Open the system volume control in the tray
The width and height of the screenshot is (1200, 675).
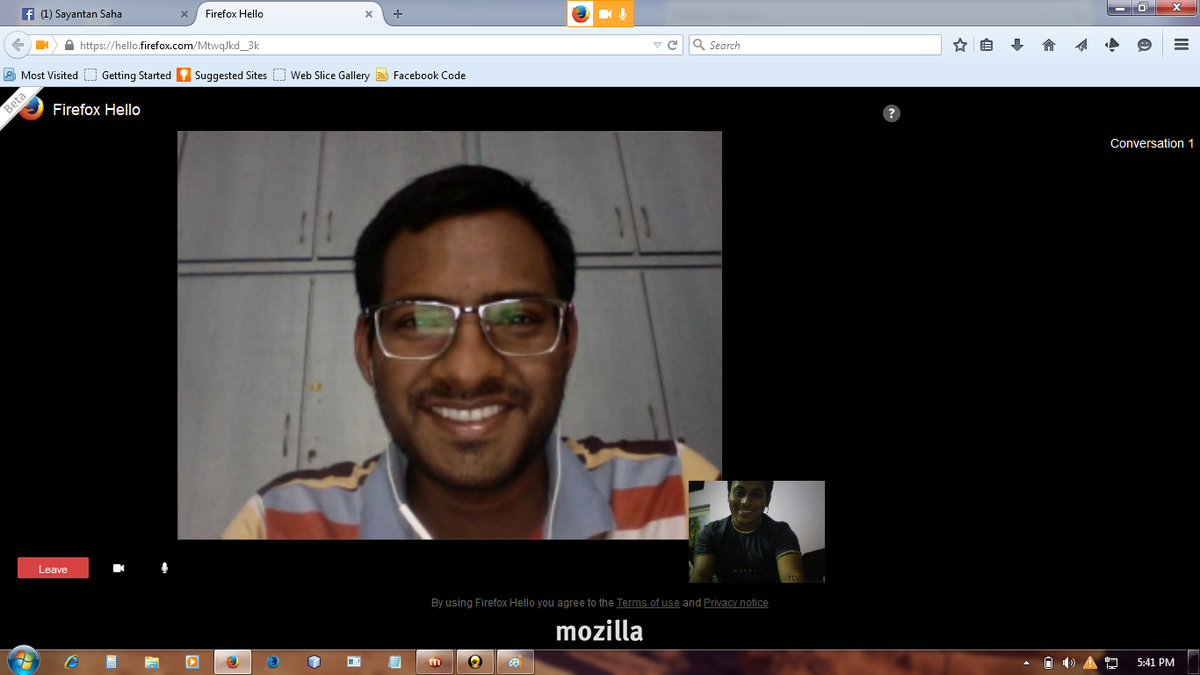1067,662
